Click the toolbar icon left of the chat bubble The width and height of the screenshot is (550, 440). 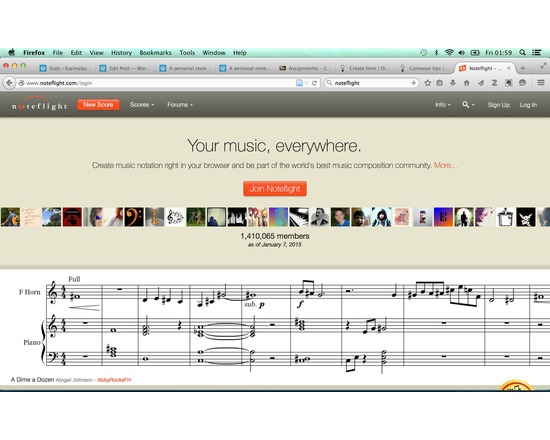pyautogui.click(x=508, y=83)
